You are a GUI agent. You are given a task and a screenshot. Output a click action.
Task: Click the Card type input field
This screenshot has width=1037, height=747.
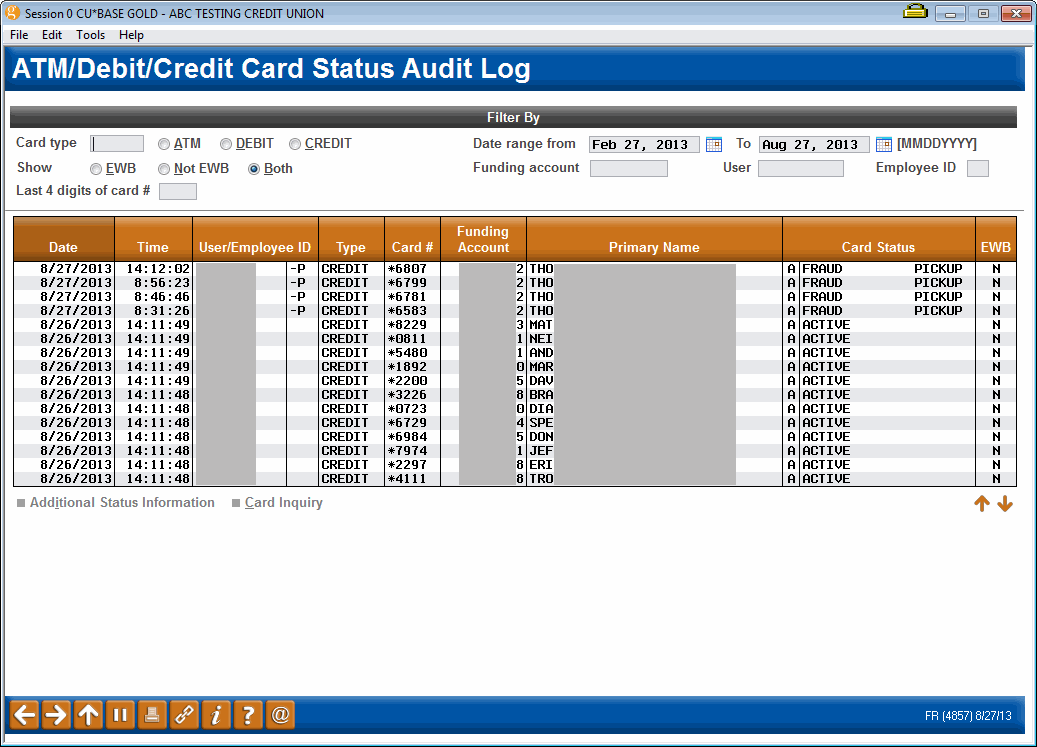[x=117, y=143]
